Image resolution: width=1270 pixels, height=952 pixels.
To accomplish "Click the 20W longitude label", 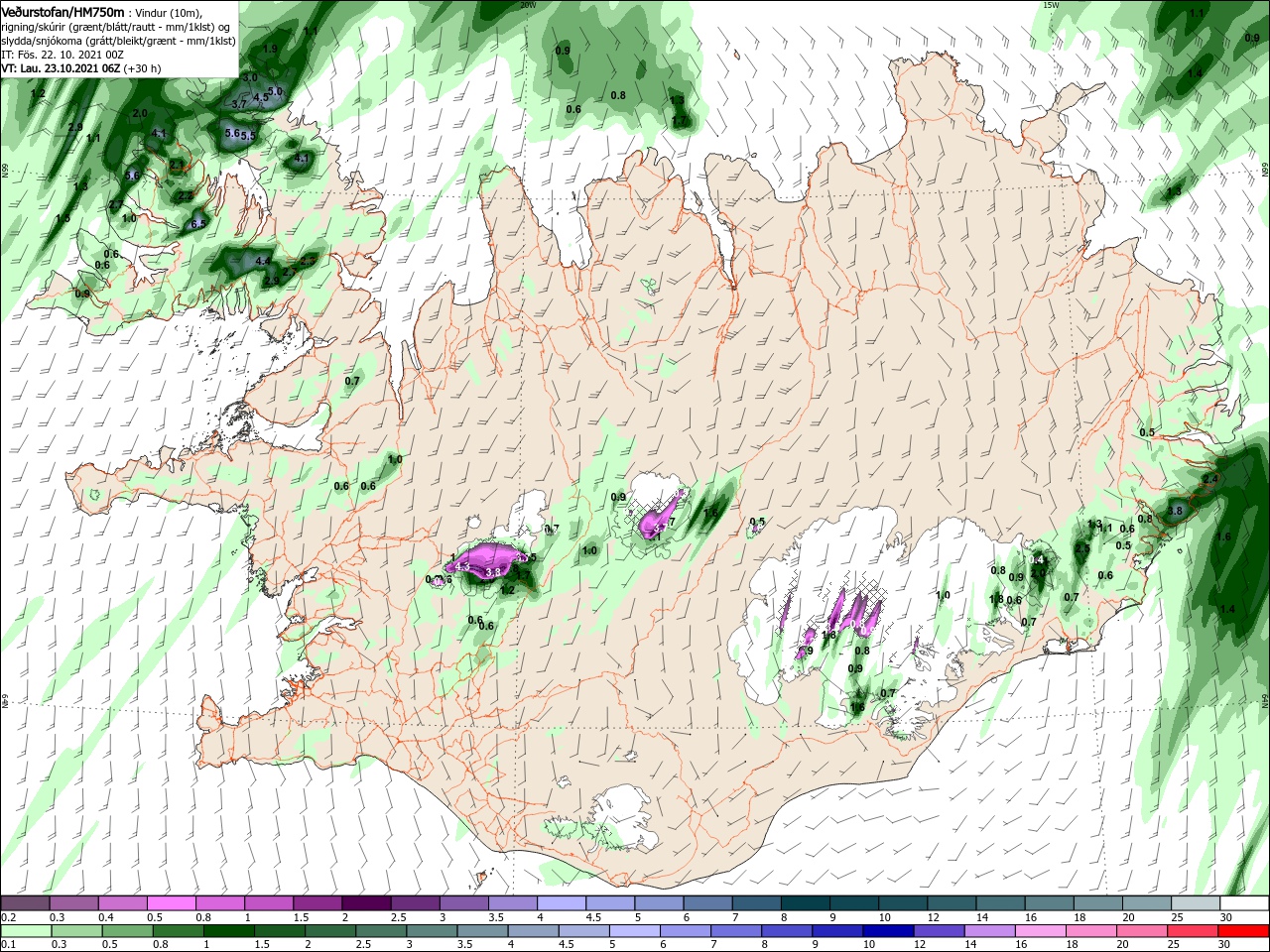I will [528, 5].
